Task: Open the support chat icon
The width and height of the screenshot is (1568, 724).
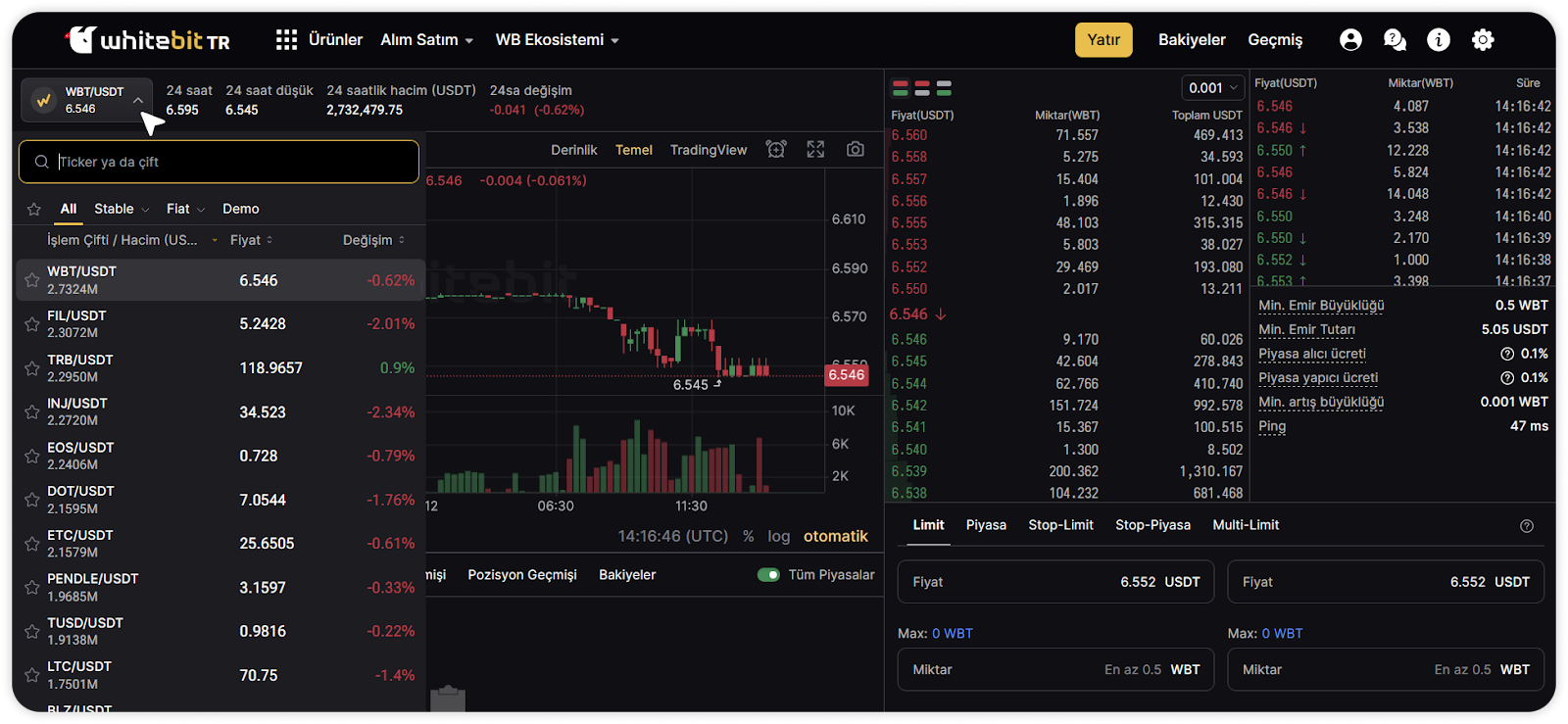Action: (1395, 40)
